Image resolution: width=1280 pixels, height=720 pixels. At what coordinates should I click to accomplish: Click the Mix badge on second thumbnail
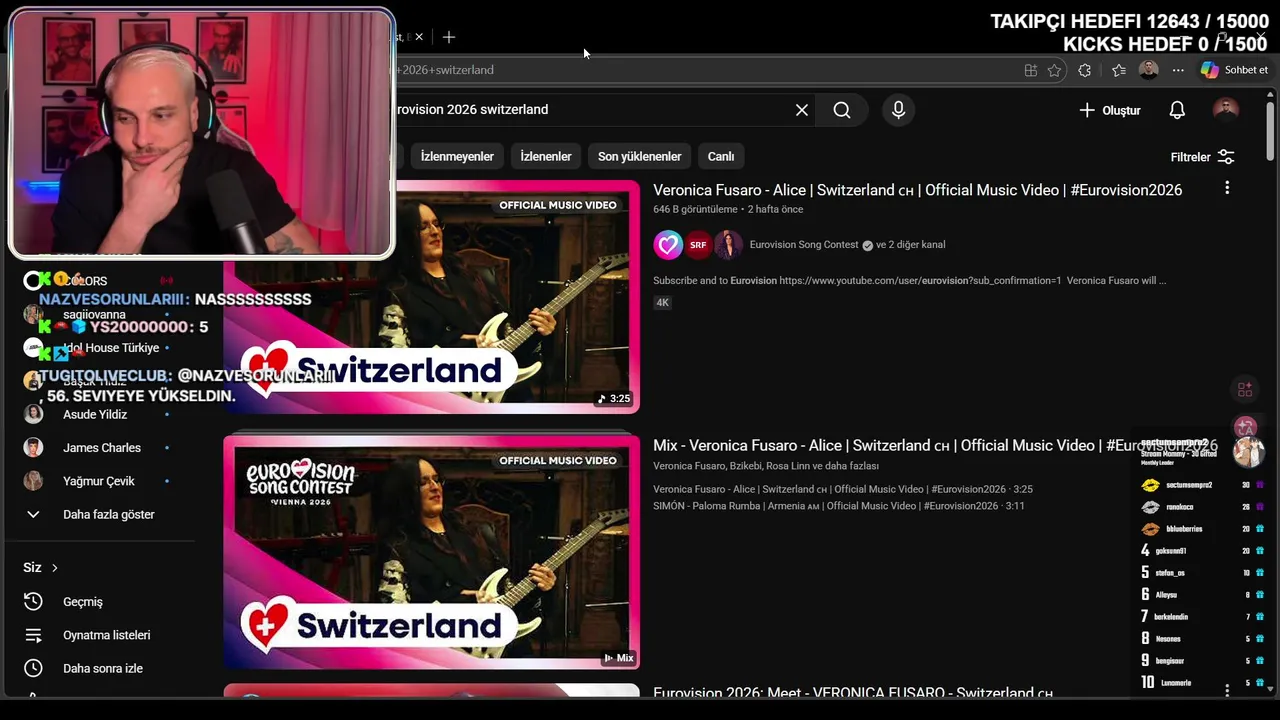618,658
